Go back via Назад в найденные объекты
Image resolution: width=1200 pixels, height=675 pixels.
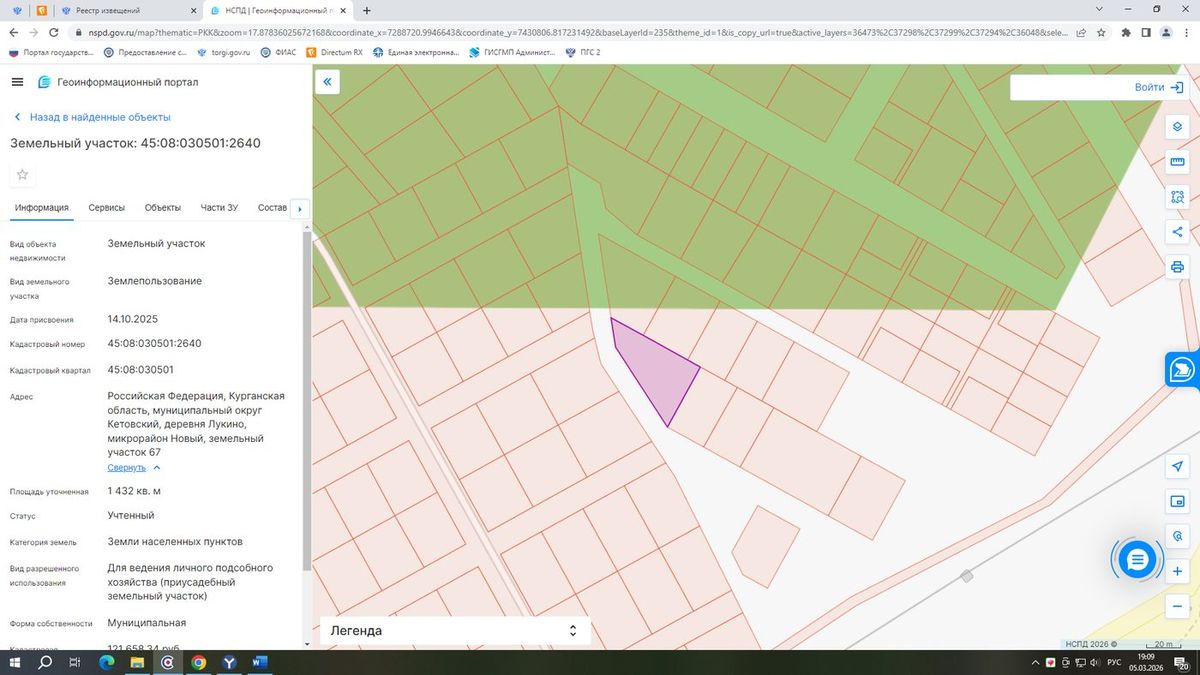92,117
